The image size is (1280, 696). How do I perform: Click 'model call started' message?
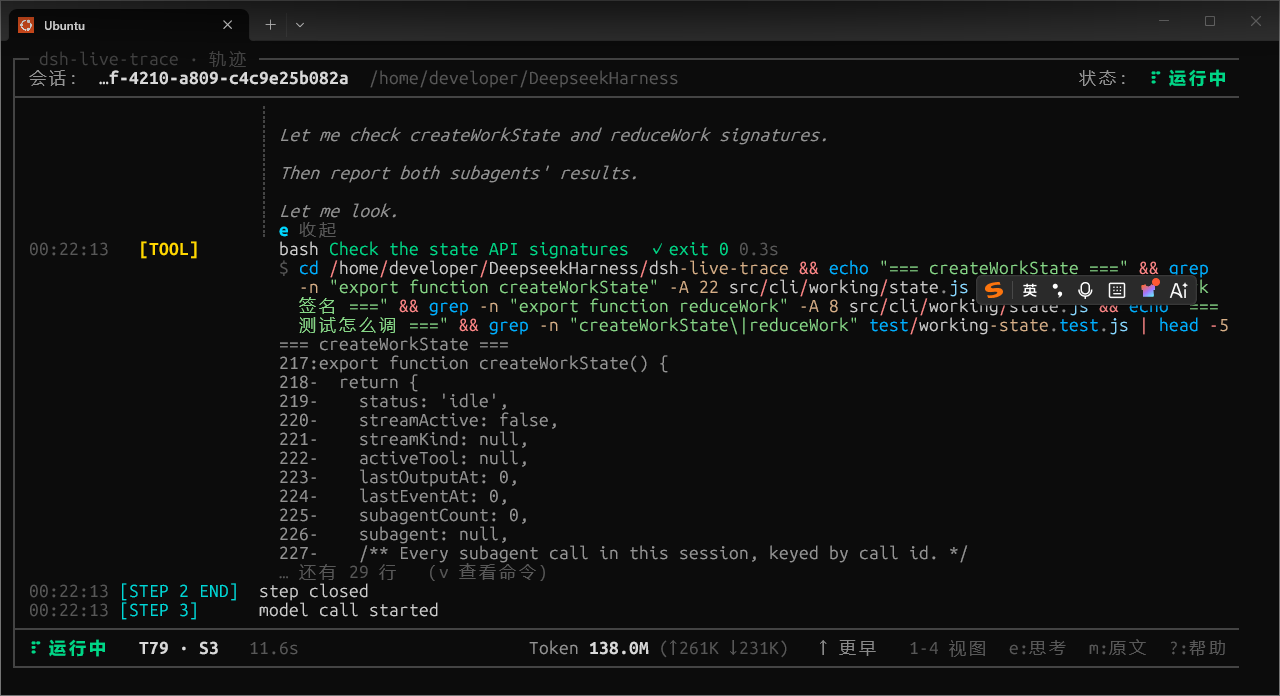click(349, 610)
